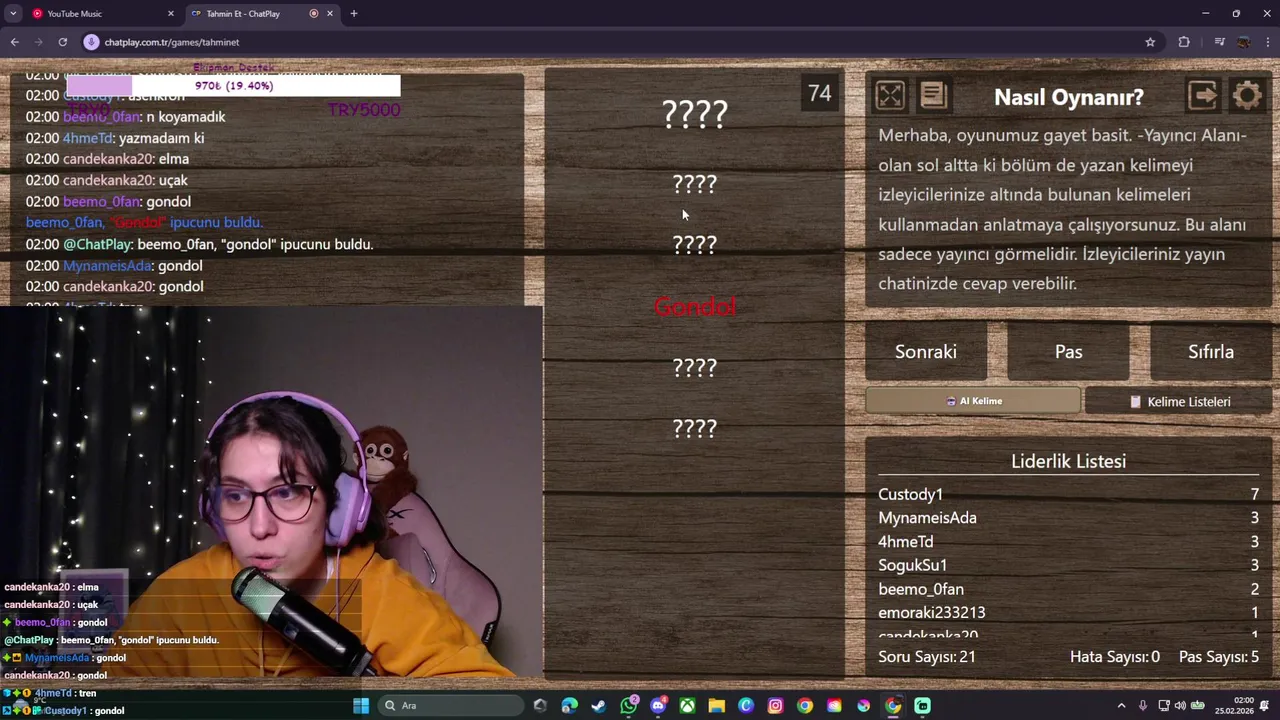Open Instagram from the taskbar
Image resolution: width=1280 pixels, height=720 pixels.
(x=775, y=706)
